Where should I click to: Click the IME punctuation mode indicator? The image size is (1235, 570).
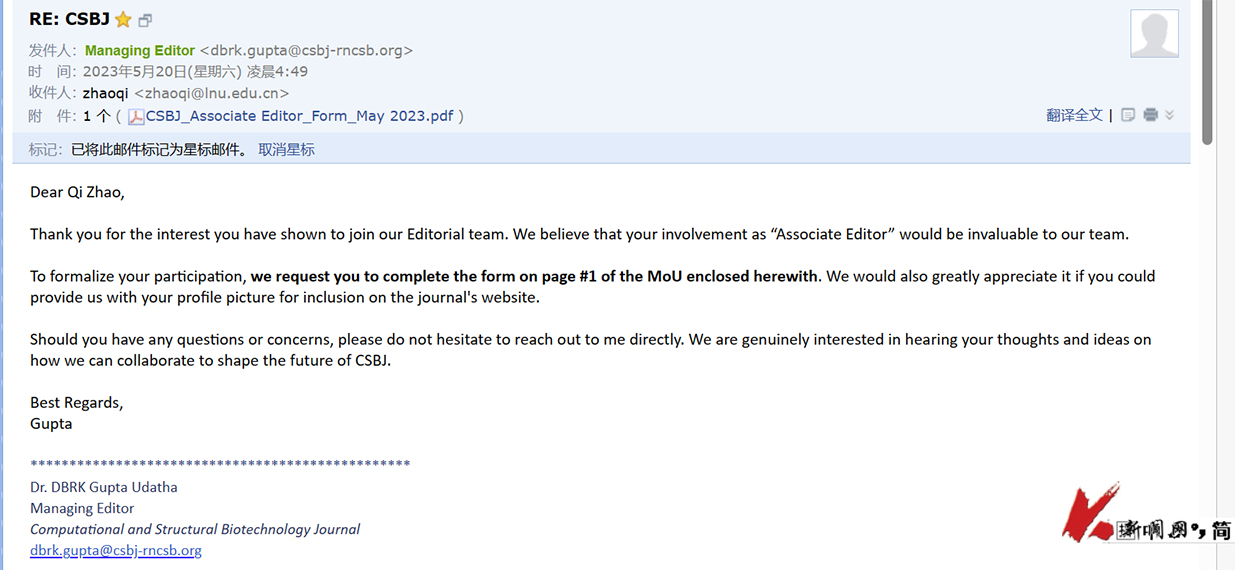(1199, 530)
